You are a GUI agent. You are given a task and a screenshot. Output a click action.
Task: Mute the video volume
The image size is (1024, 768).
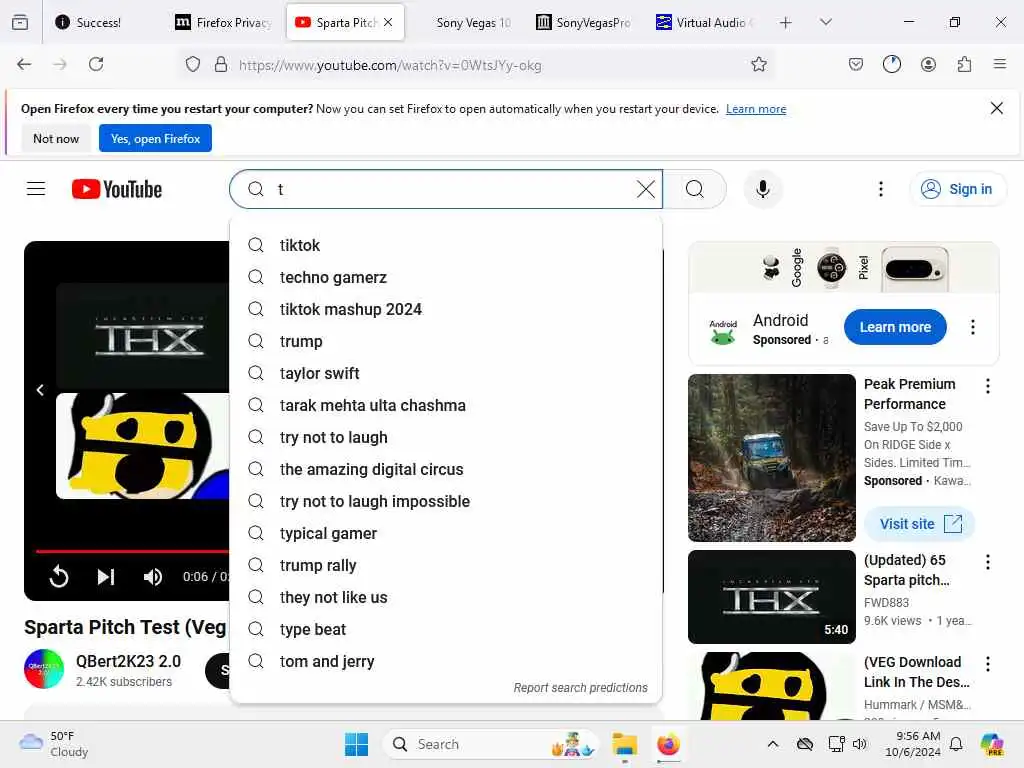click(153, 576)
